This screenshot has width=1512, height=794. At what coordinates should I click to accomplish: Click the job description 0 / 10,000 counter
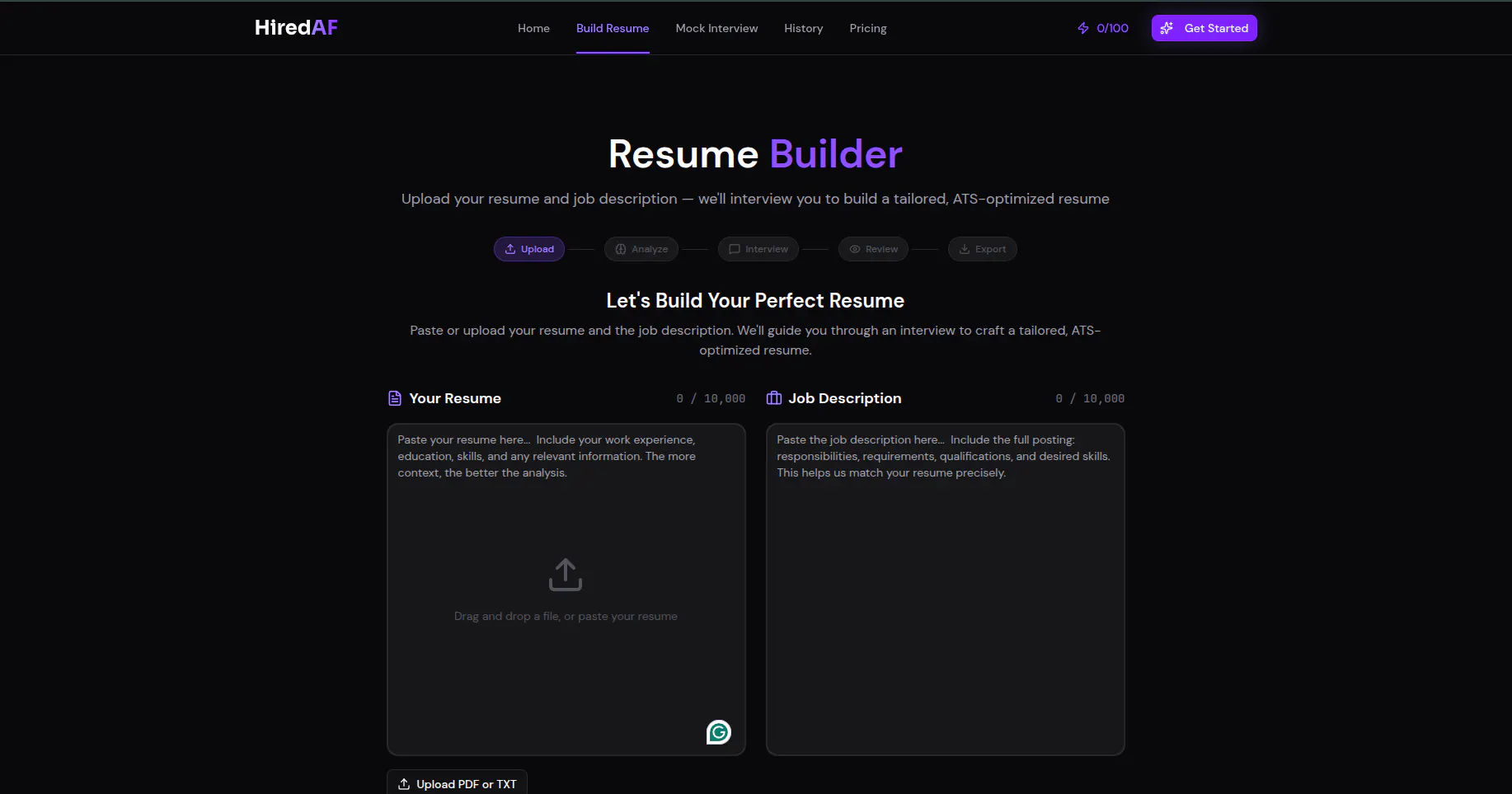[1090, 398]
